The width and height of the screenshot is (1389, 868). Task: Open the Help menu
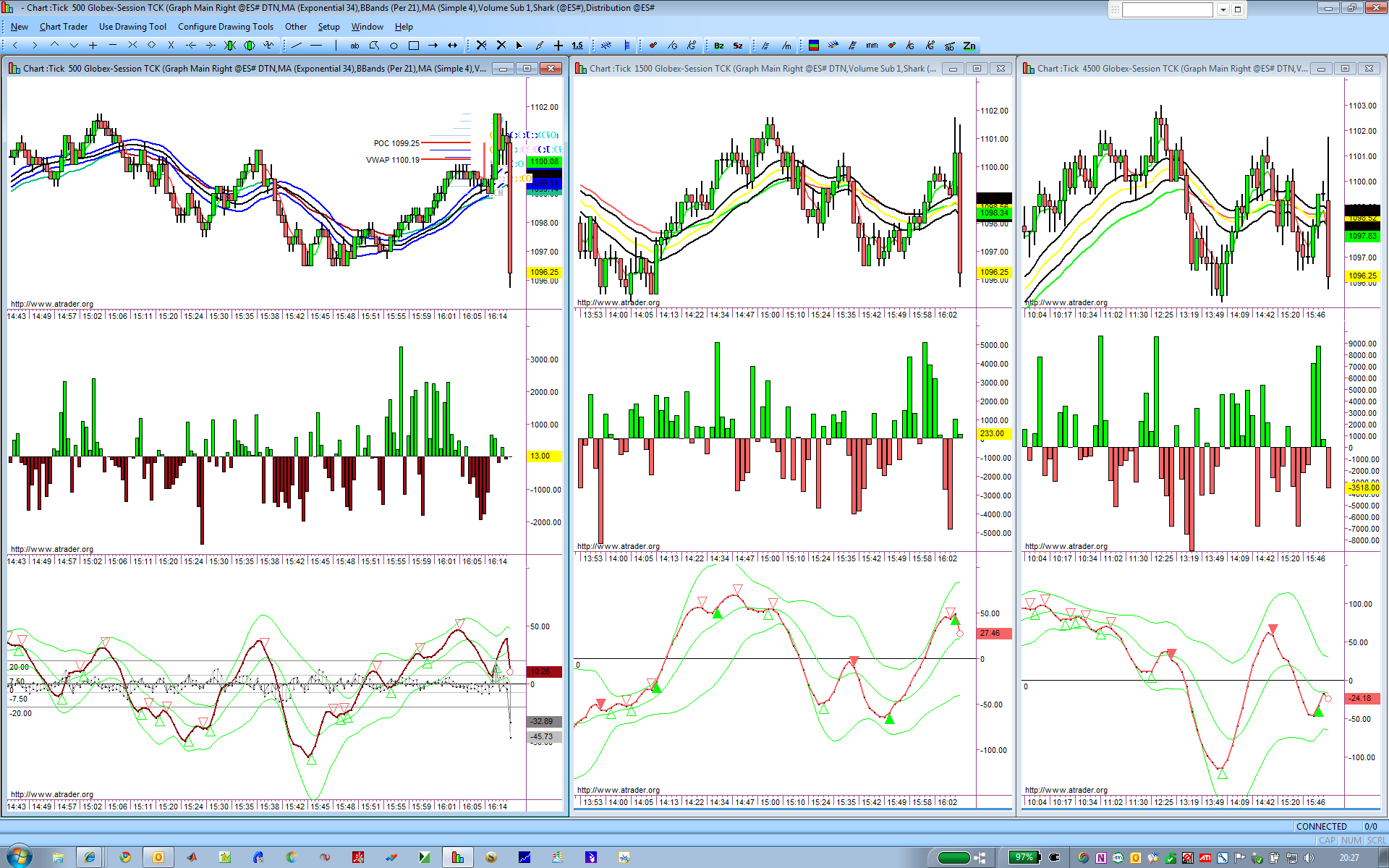(404, 27)
